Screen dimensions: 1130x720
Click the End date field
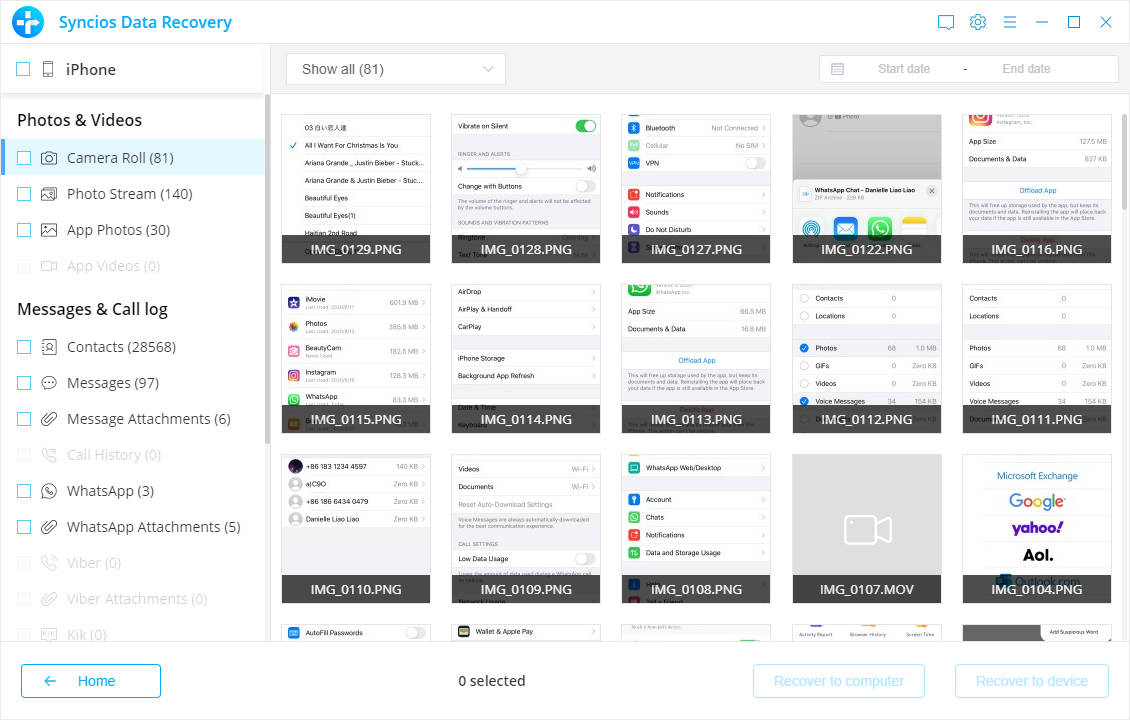[x=1026, y=69]
